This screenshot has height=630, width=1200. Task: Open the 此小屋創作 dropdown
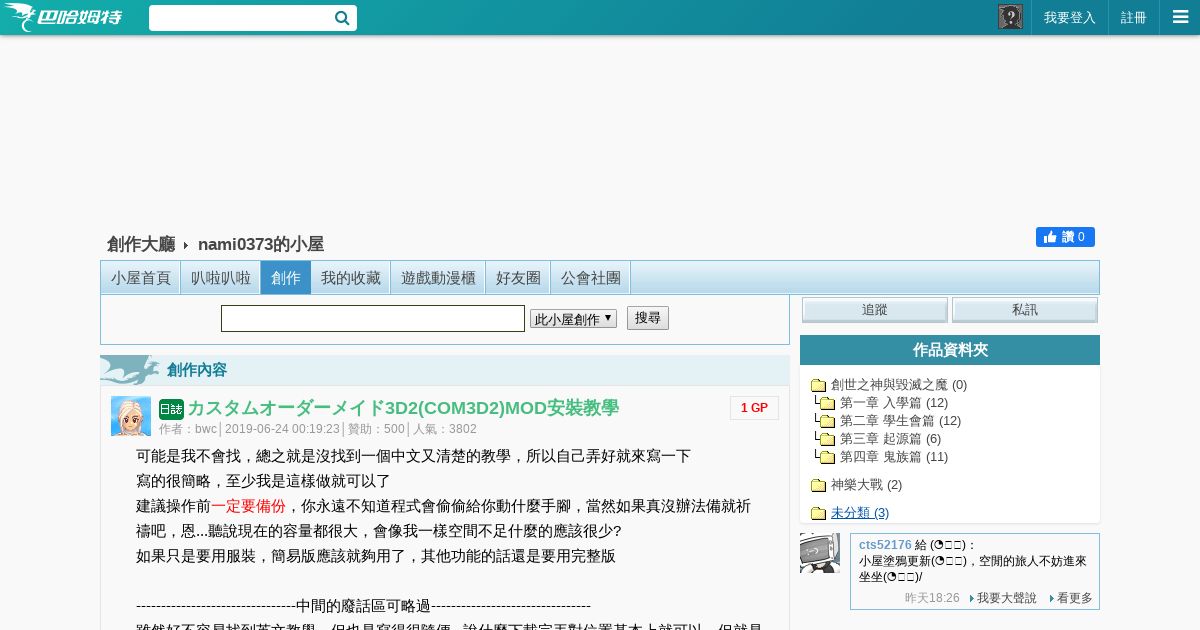click(x=573, y=319)
